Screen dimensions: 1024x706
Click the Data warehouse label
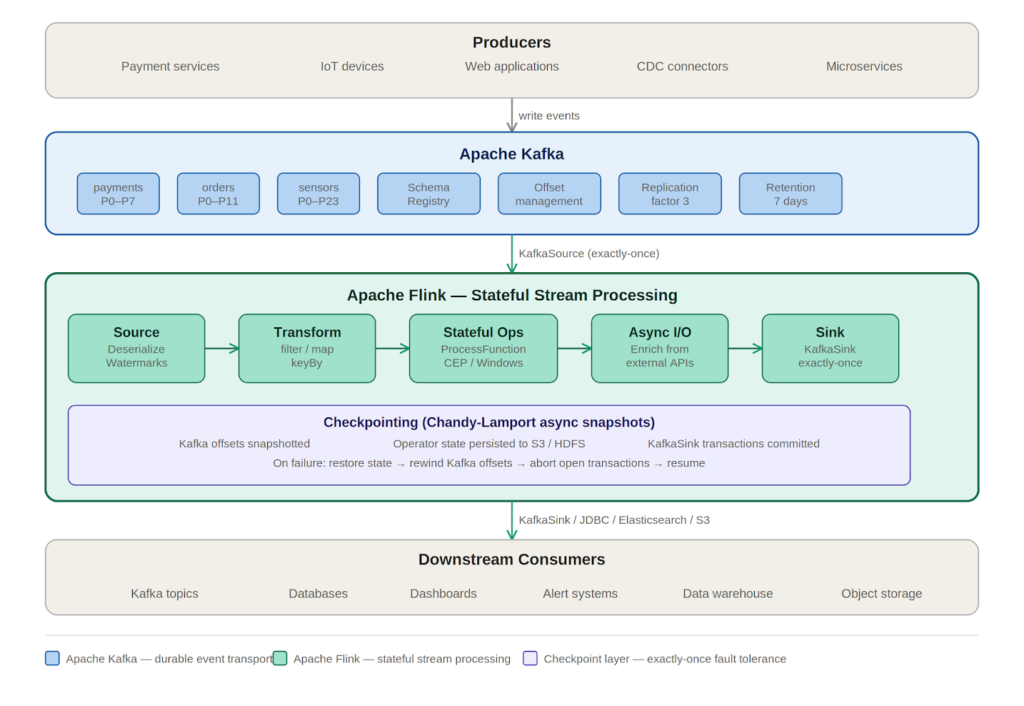(x=728, y=594)
